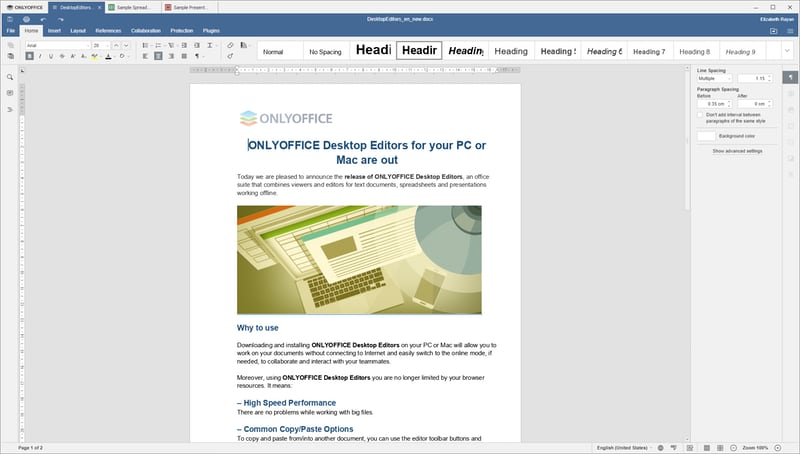This screenshot has height=454, width=800.
Task: Click Open file location icon
Action: click(x=773, y=31)
